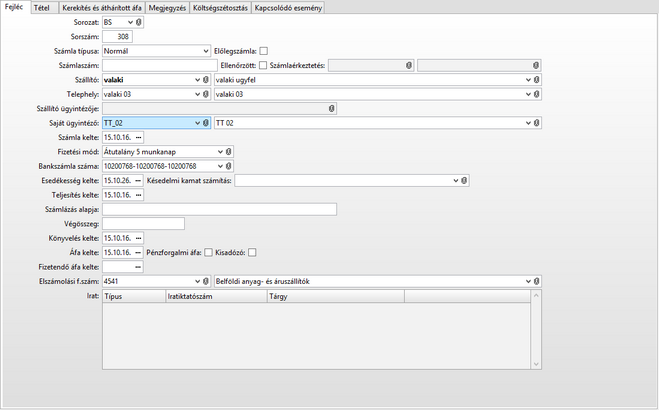Expand 'Belföldi anyag- és áruszállítók' dropdown

tap(528, 281)
